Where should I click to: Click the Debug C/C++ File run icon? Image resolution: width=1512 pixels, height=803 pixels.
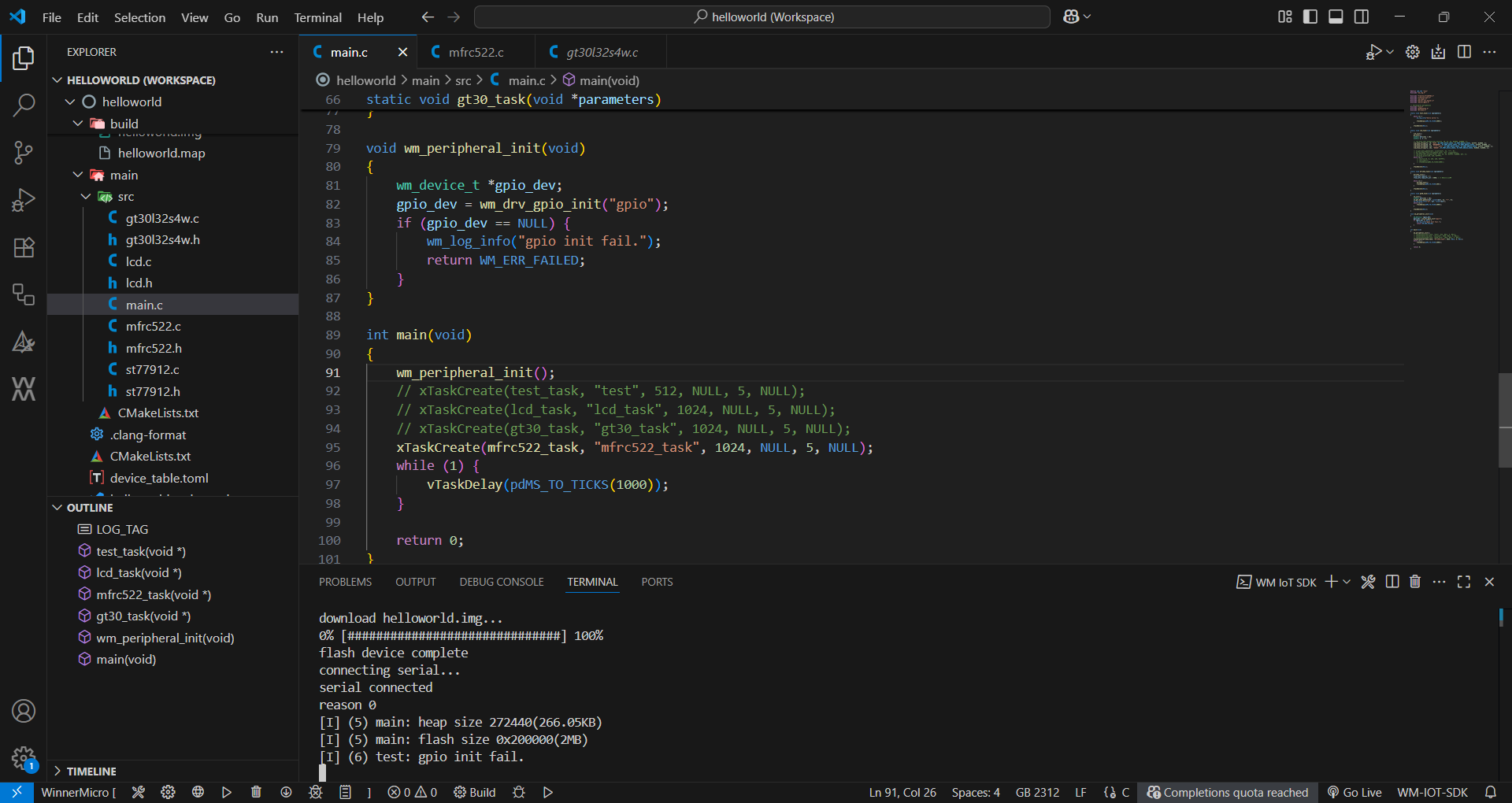pos(1373,52)
